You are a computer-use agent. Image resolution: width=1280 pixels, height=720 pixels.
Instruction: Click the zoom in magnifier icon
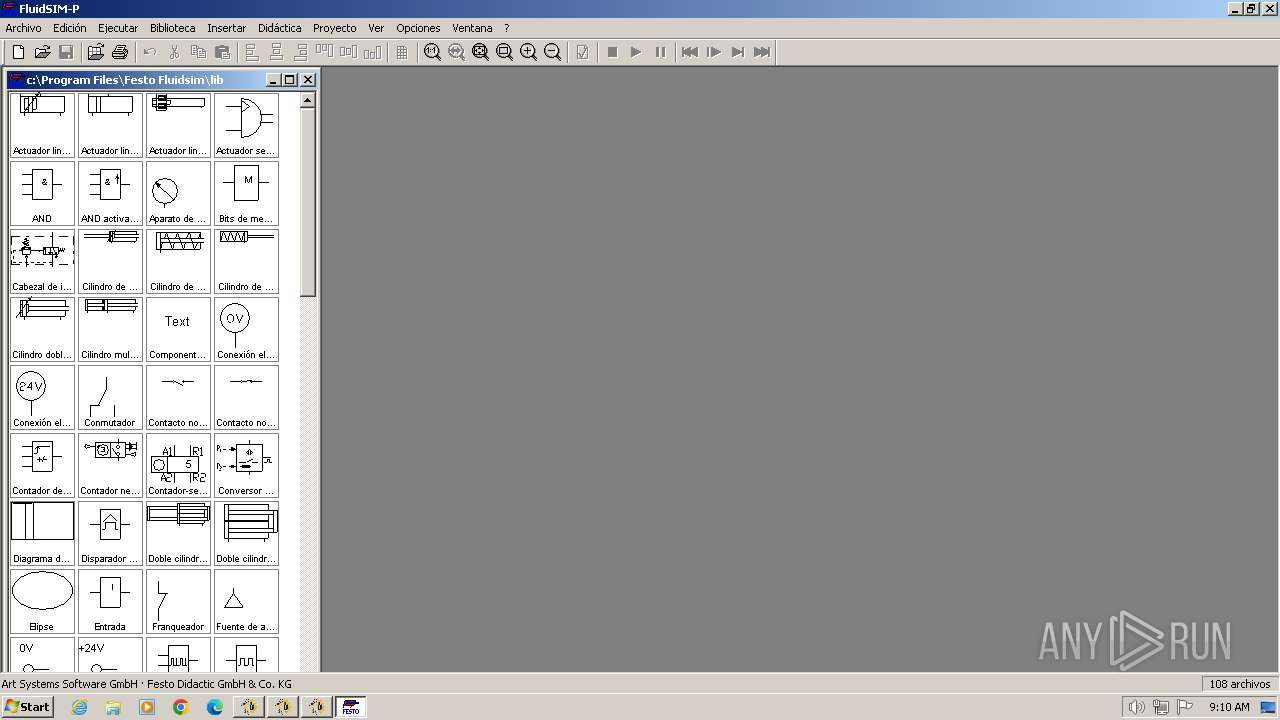[x=528, y=52]
